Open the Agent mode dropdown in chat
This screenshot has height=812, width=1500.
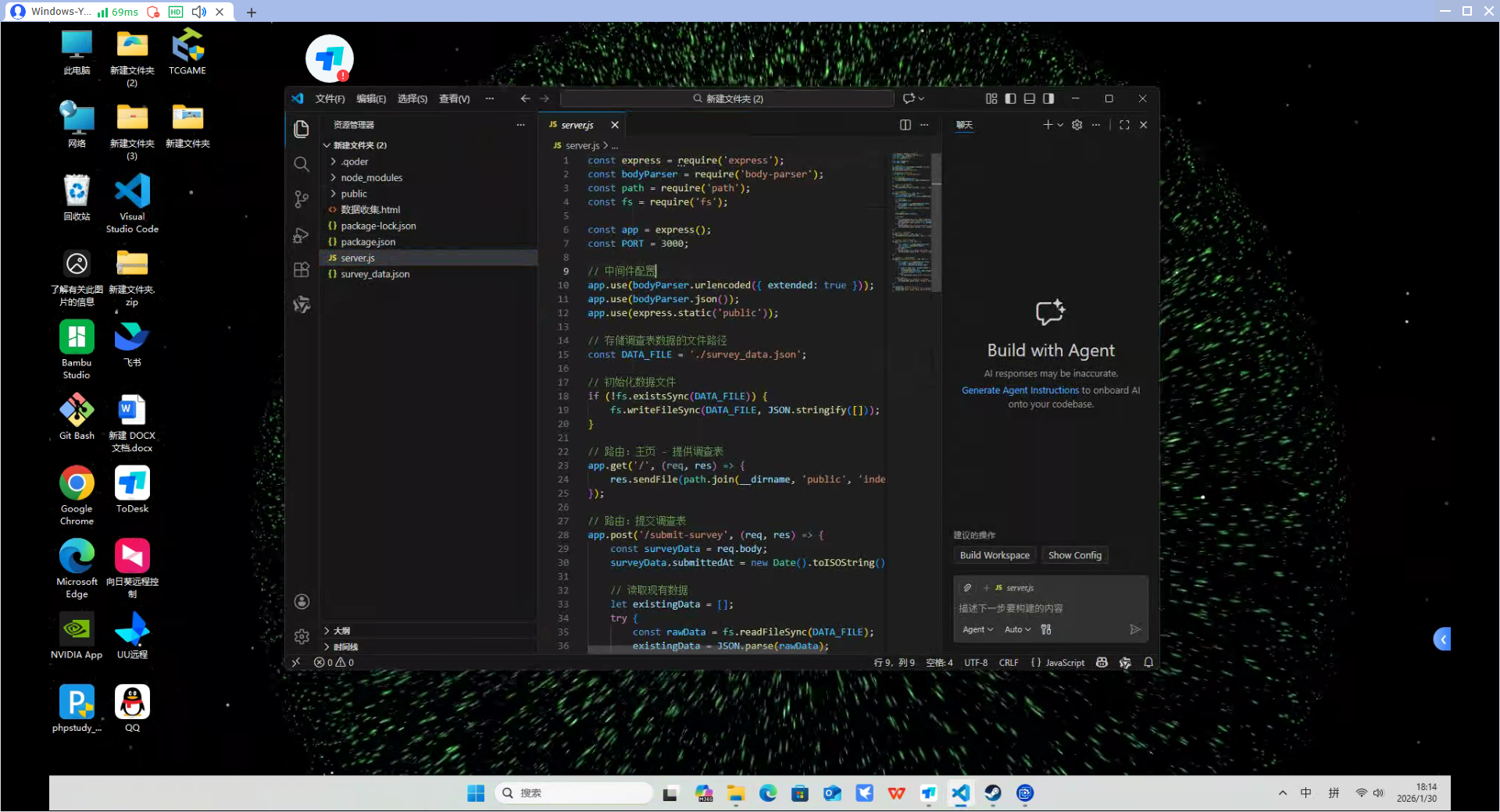(977, 629)
